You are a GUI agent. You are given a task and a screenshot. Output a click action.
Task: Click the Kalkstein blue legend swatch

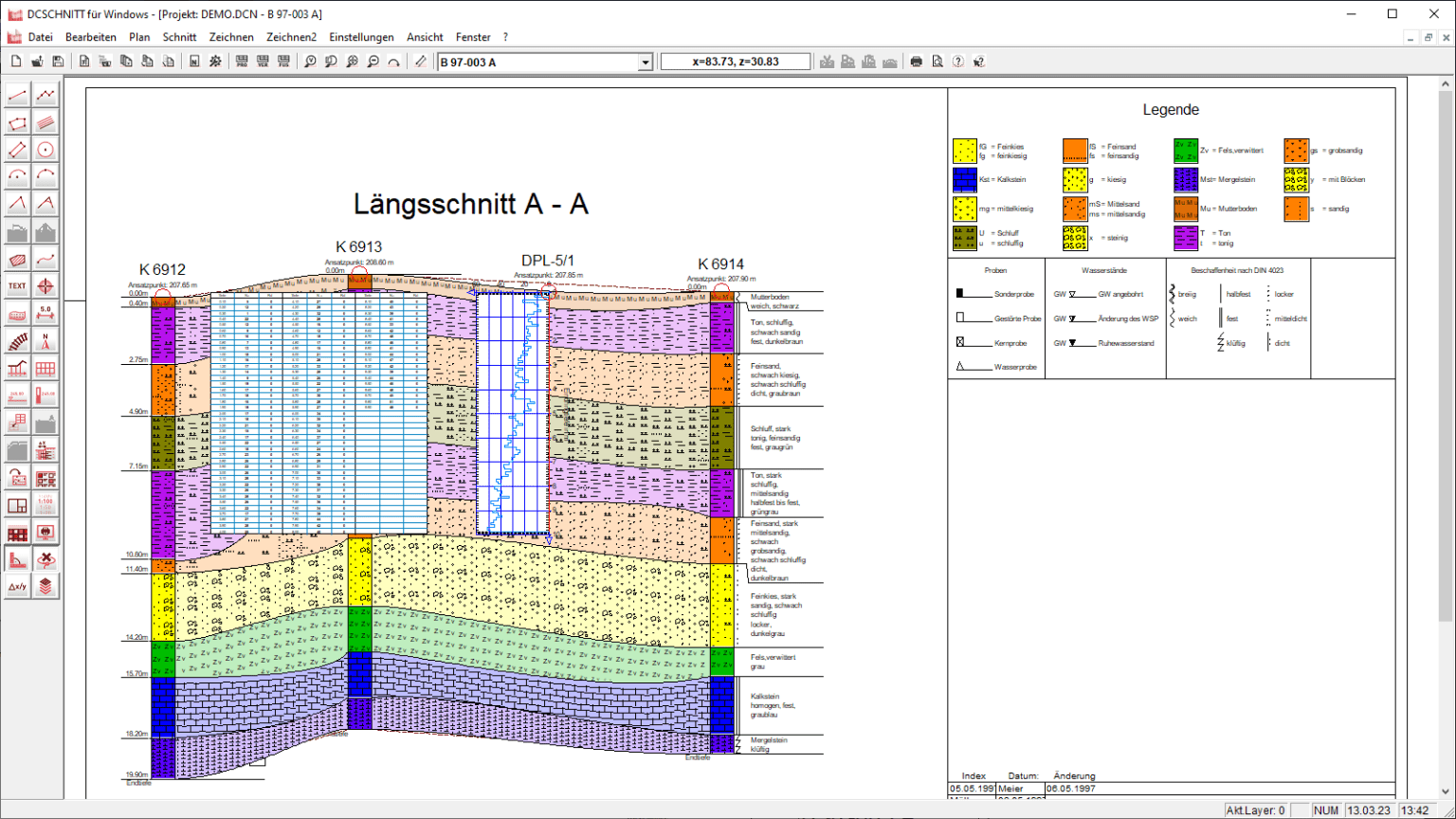[964, 180]
